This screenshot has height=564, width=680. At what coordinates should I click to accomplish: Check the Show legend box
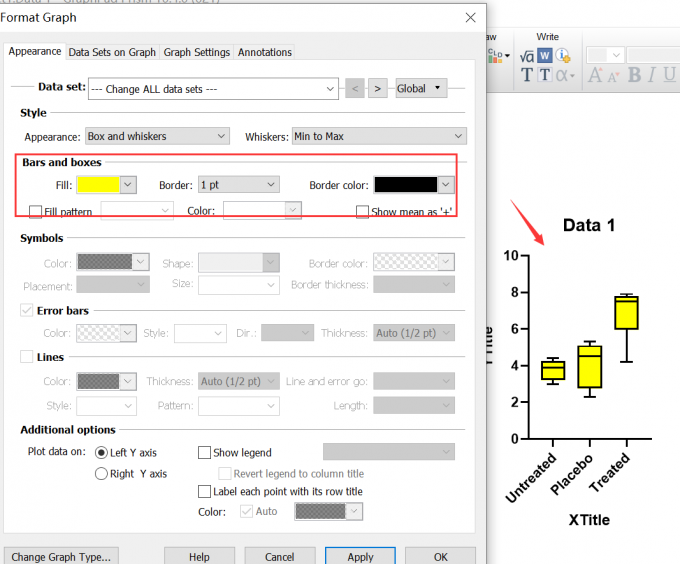point(204,453)
